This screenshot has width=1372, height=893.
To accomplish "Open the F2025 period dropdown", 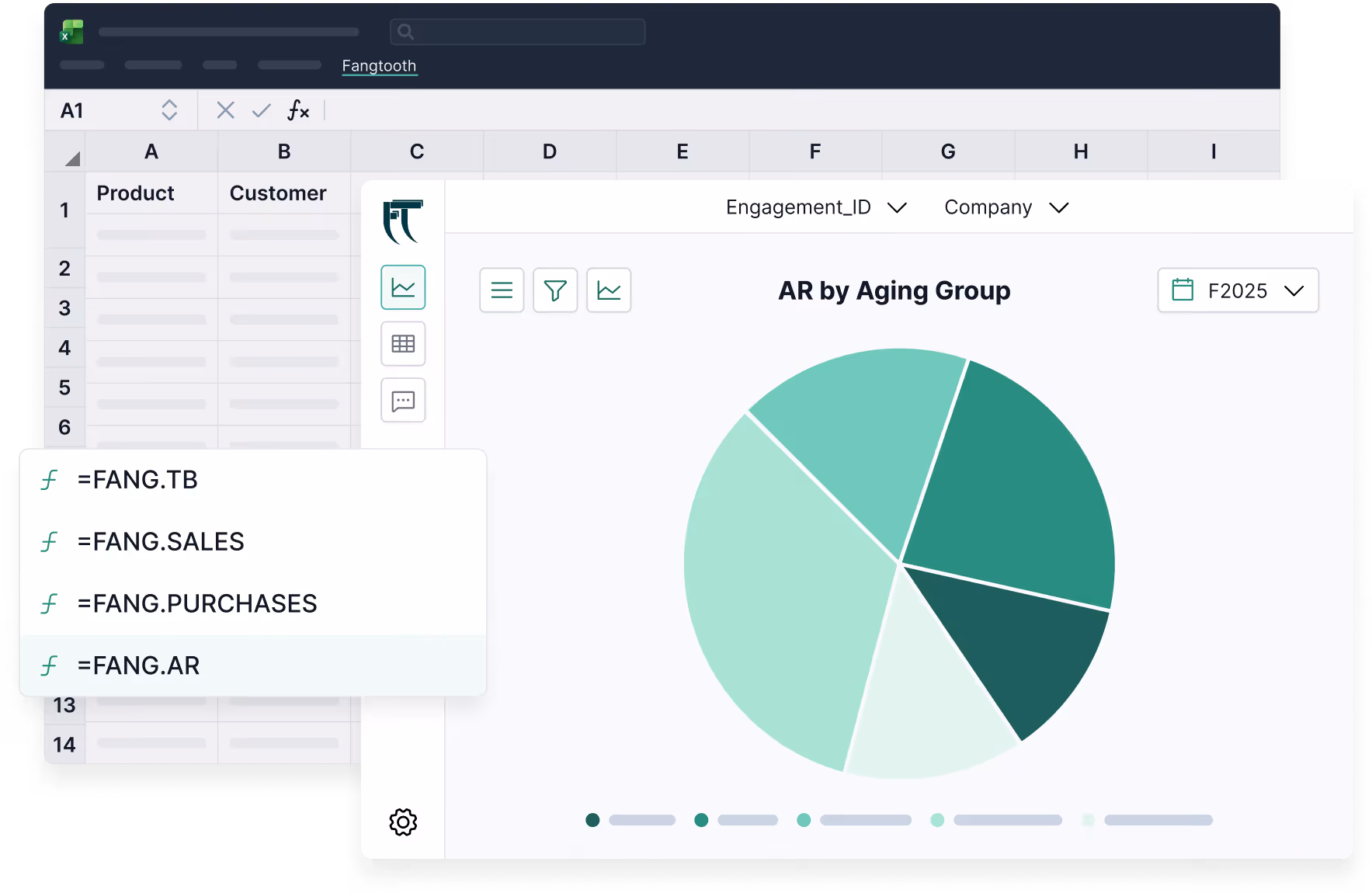I will pyautogui.click(x=1238, y=290).
